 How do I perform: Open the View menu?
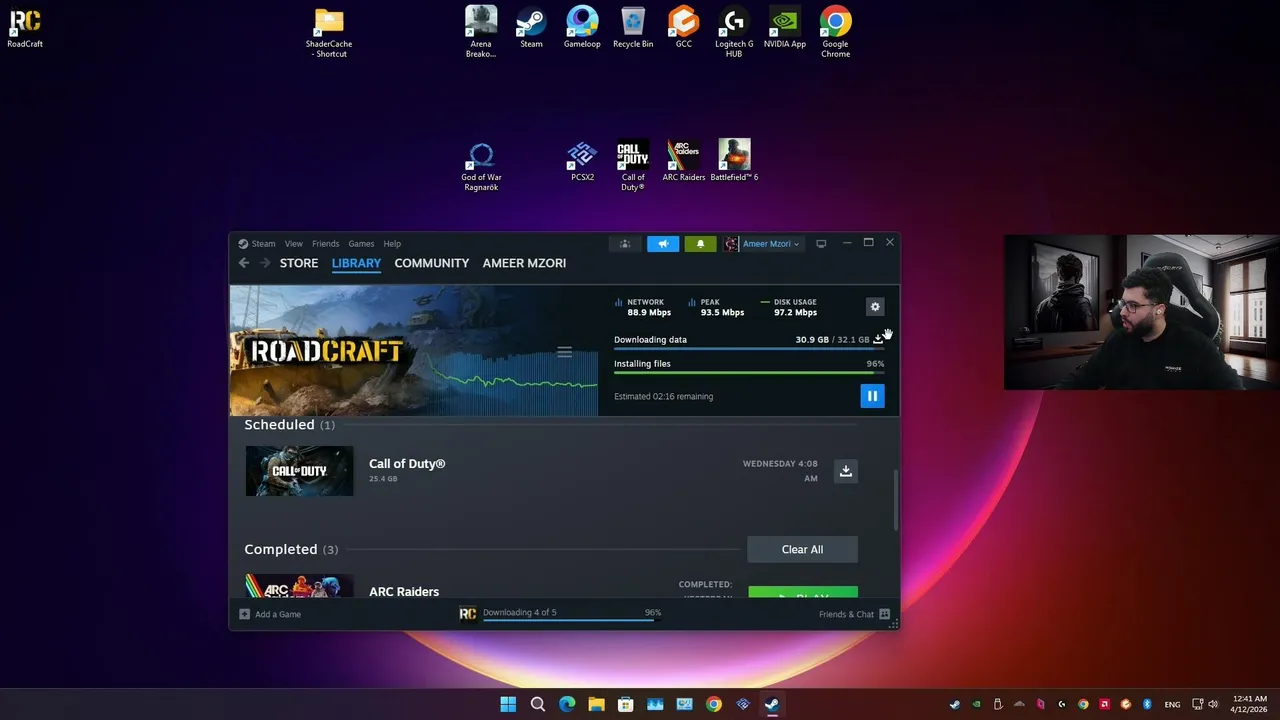pyautogui.click(x=293, y=244)
